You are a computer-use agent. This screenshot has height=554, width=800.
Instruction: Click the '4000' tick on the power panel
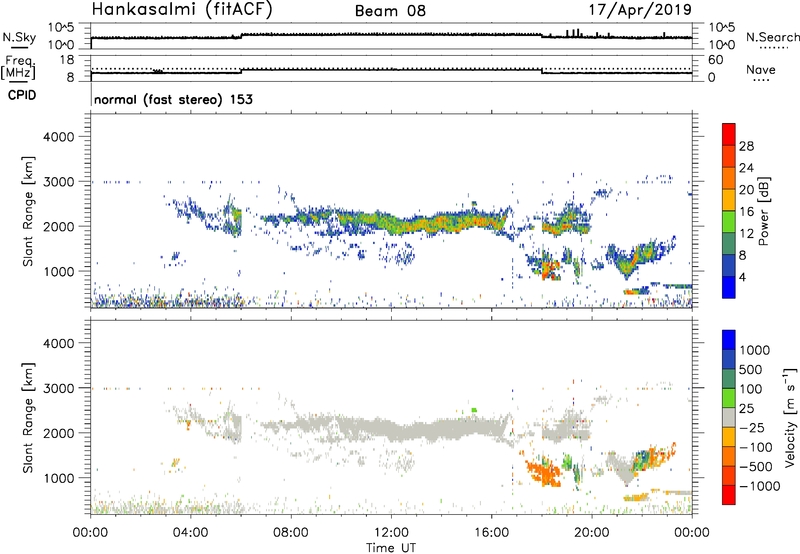point(58,137)
